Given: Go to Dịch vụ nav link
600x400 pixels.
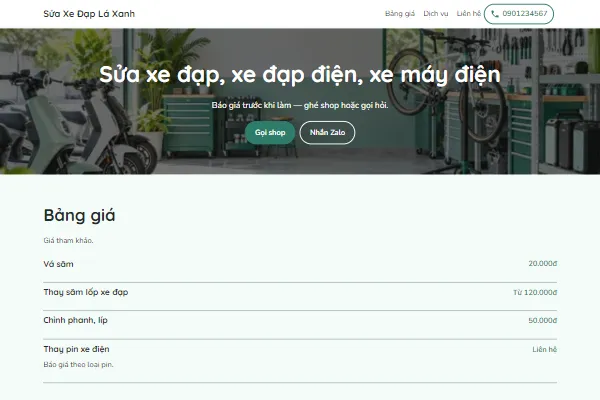Looking at the screenshot, I should (435, 13).
